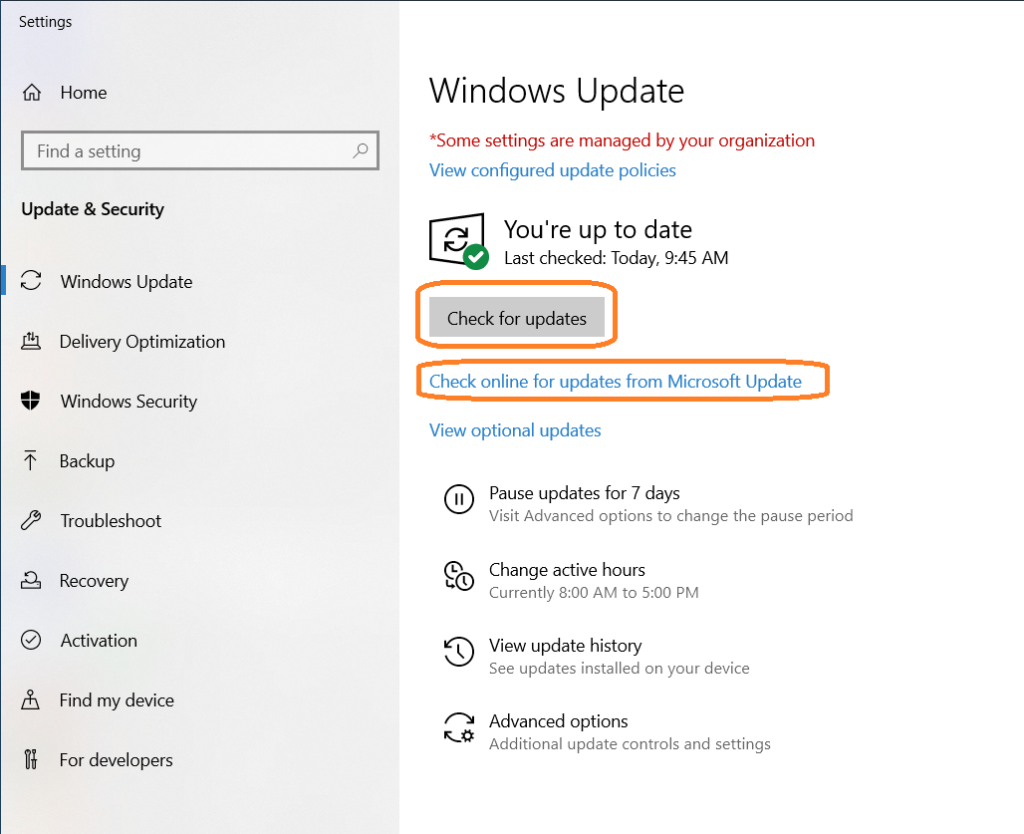Click the green up-to-date checkmark badge
Viewport: 1024px width, 834px height.
(x=475, y=257)
